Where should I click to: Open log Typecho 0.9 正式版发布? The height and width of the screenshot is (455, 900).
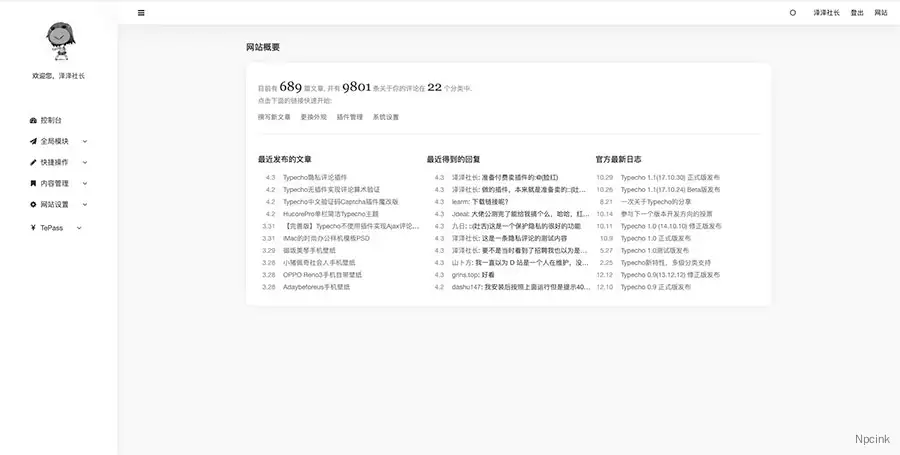click(x=655, y=287)
